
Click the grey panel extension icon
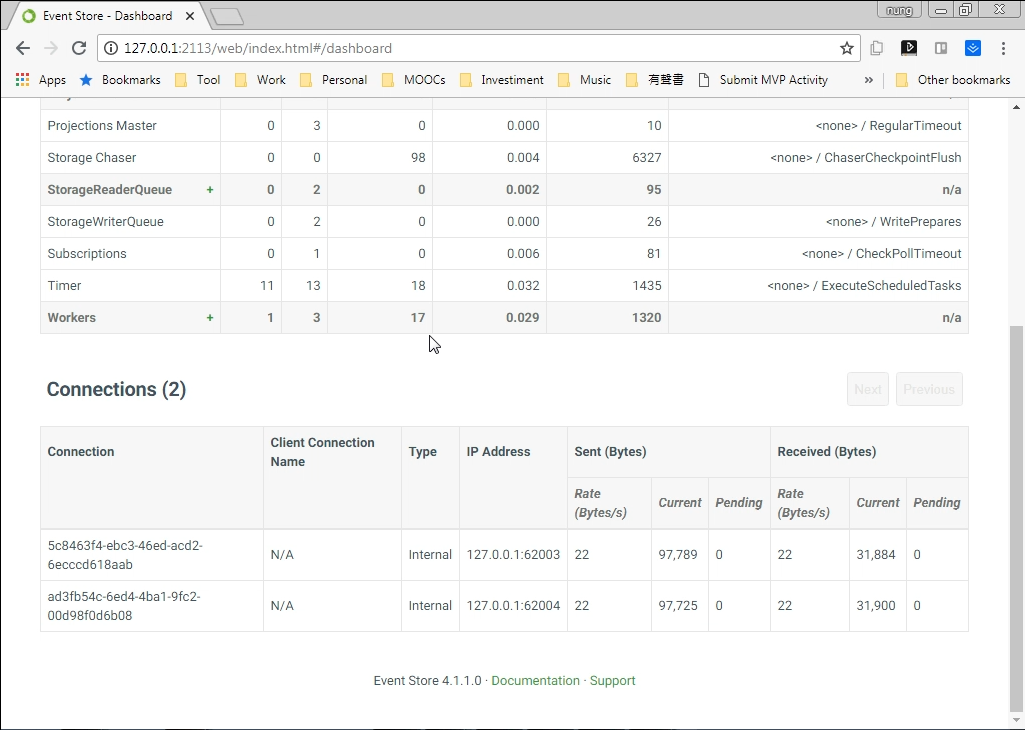pos(941,48)
